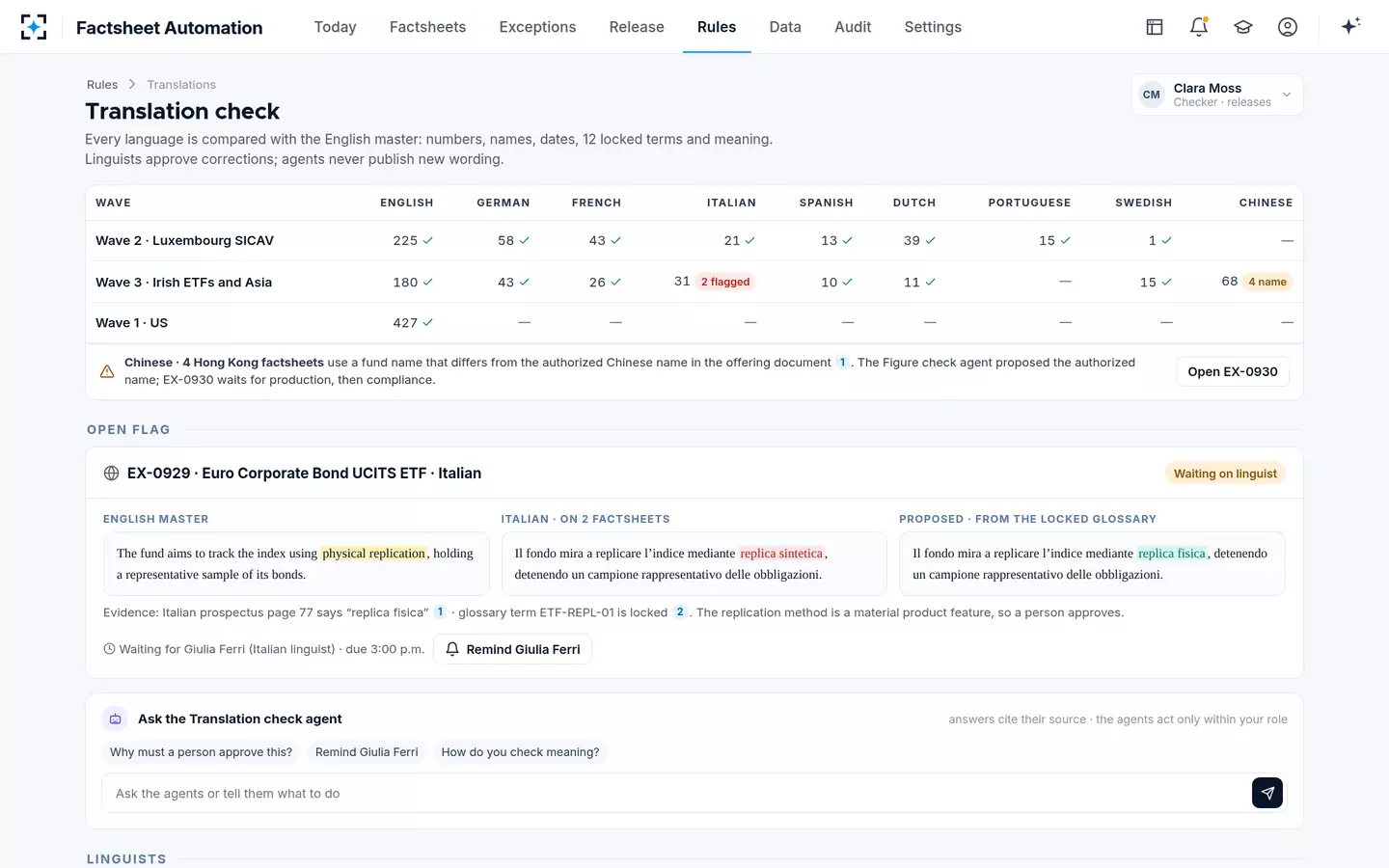The image size is (1389, 868).
Task: Open the Exceptions tab
Action: click(537, 27)
